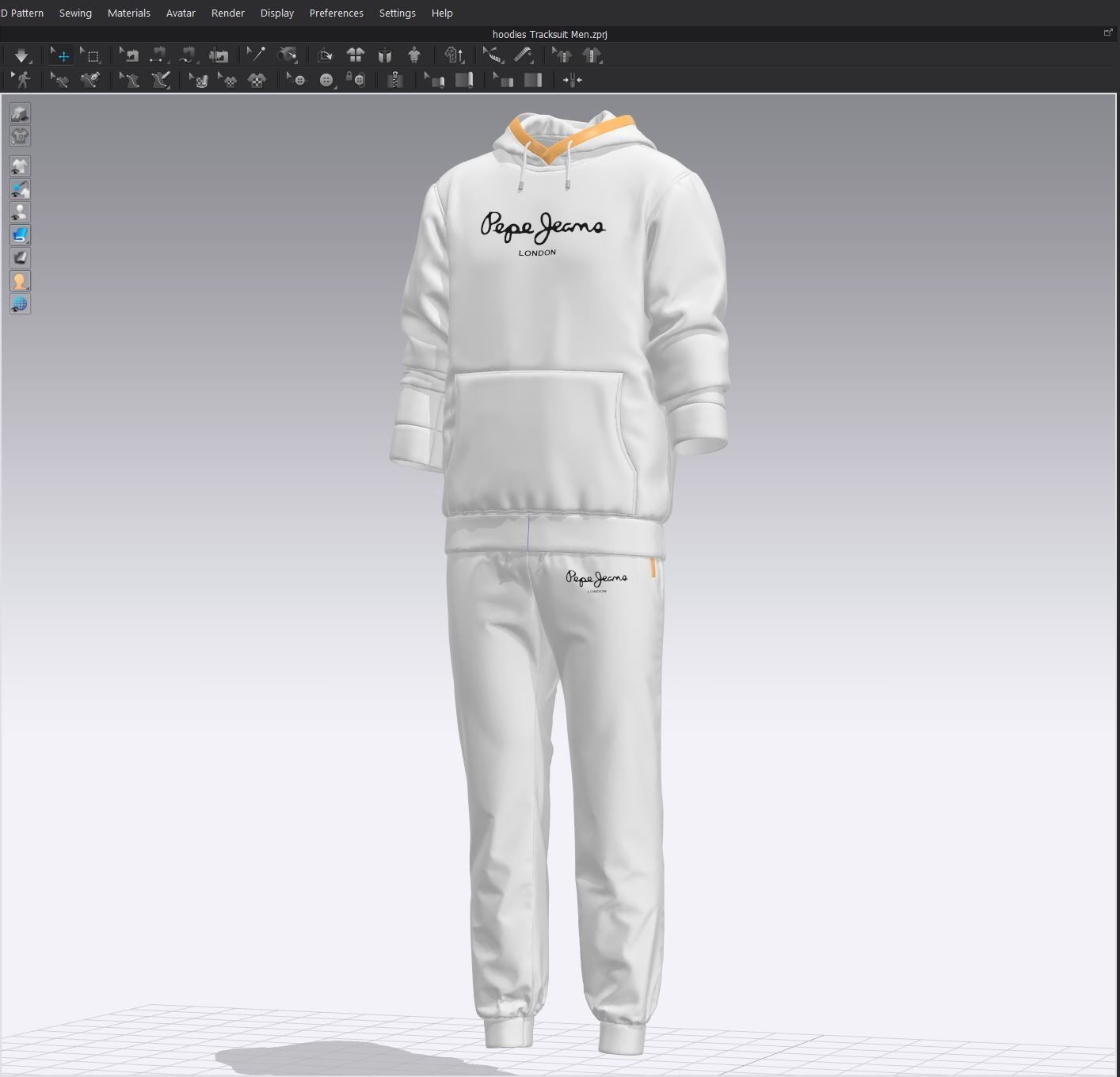Click the Tuck arrows icon at toolbar end
This screenshot has width=1120, height=1077.
[x=572, y=80]
